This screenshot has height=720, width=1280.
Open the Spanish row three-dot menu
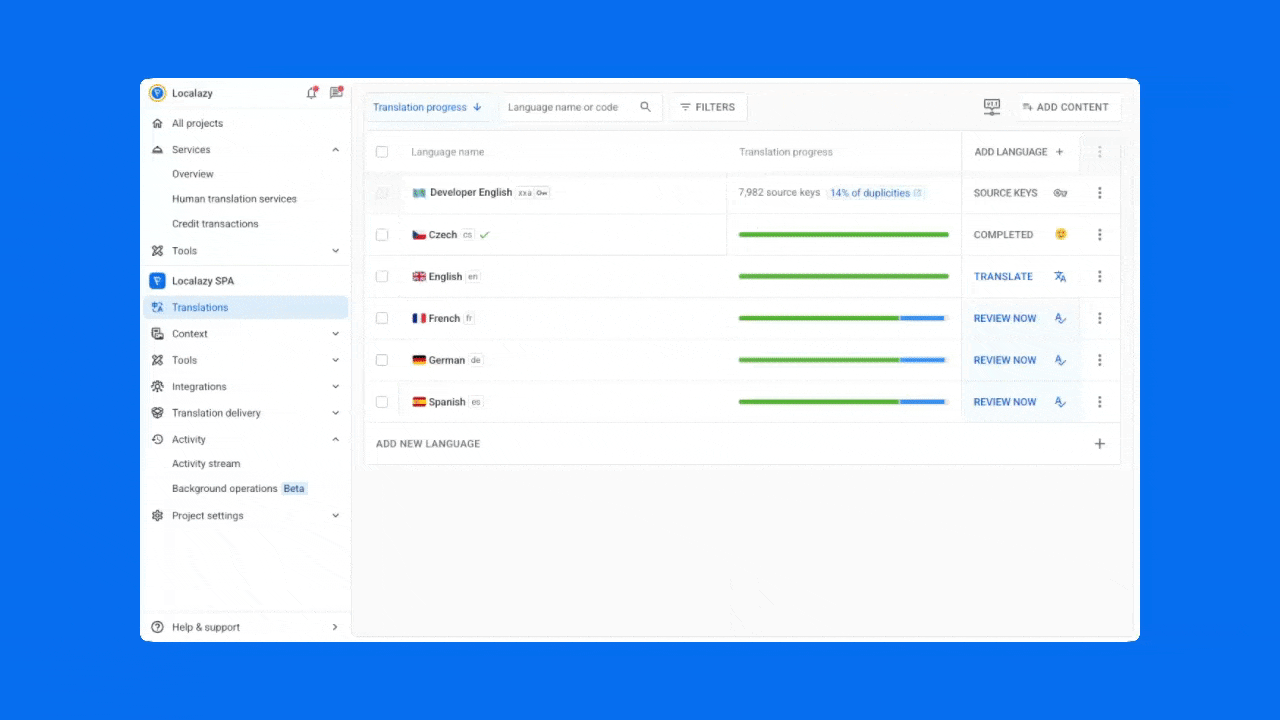click(x=1100, y=402)
